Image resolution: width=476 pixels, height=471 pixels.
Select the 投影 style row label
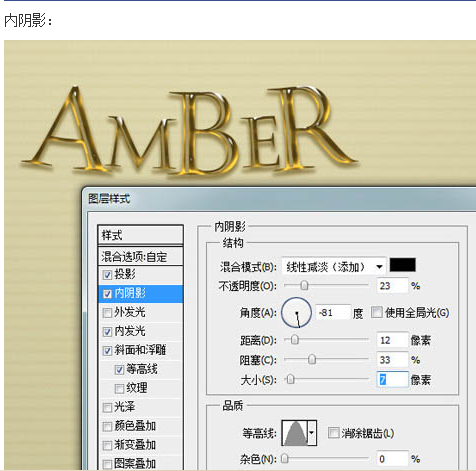pos(125,274)
